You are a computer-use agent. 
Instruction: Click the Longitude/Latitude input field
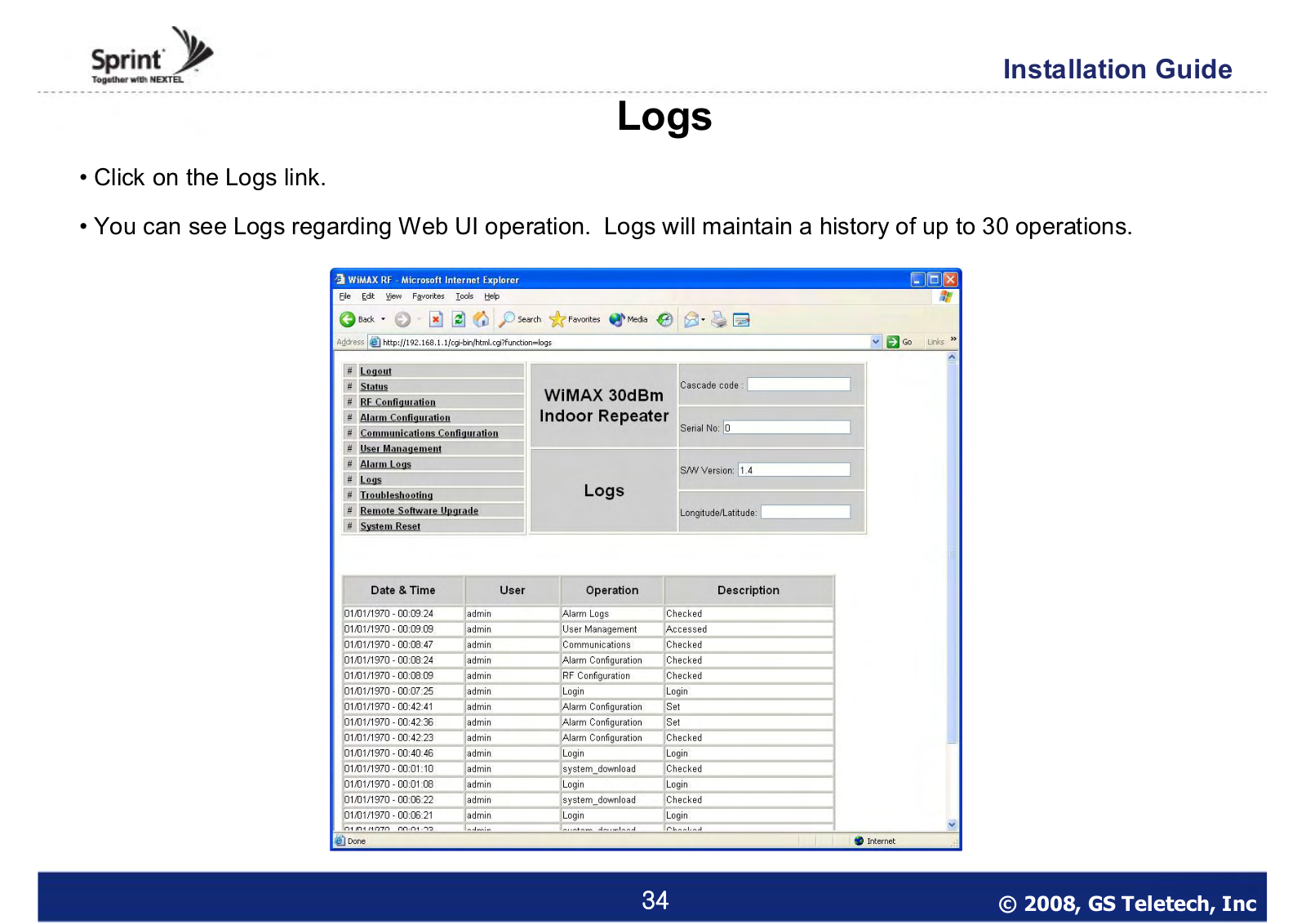point(805,512)
